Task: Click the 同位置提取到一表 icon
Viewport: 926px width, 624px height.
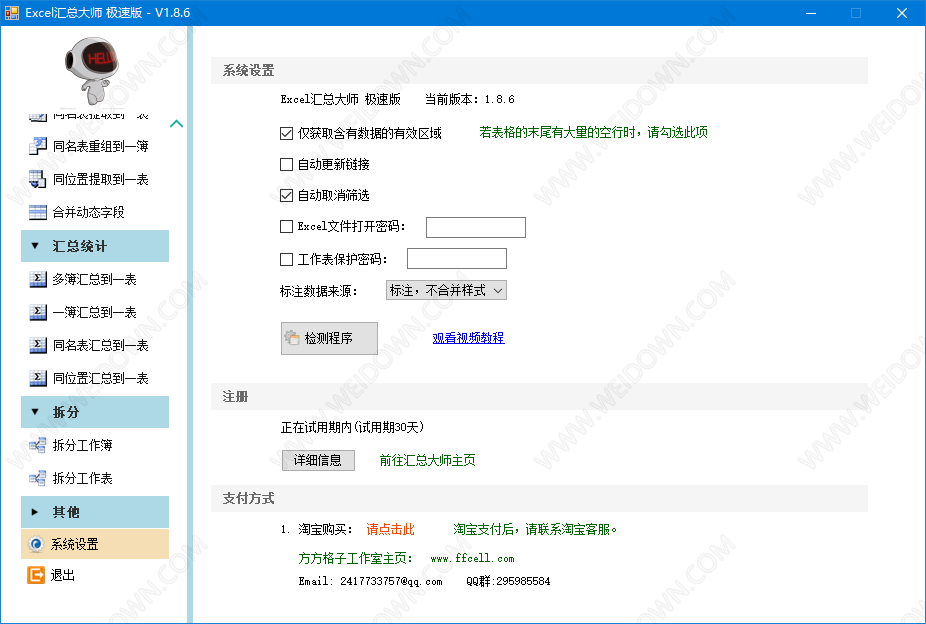Action: 38,179
